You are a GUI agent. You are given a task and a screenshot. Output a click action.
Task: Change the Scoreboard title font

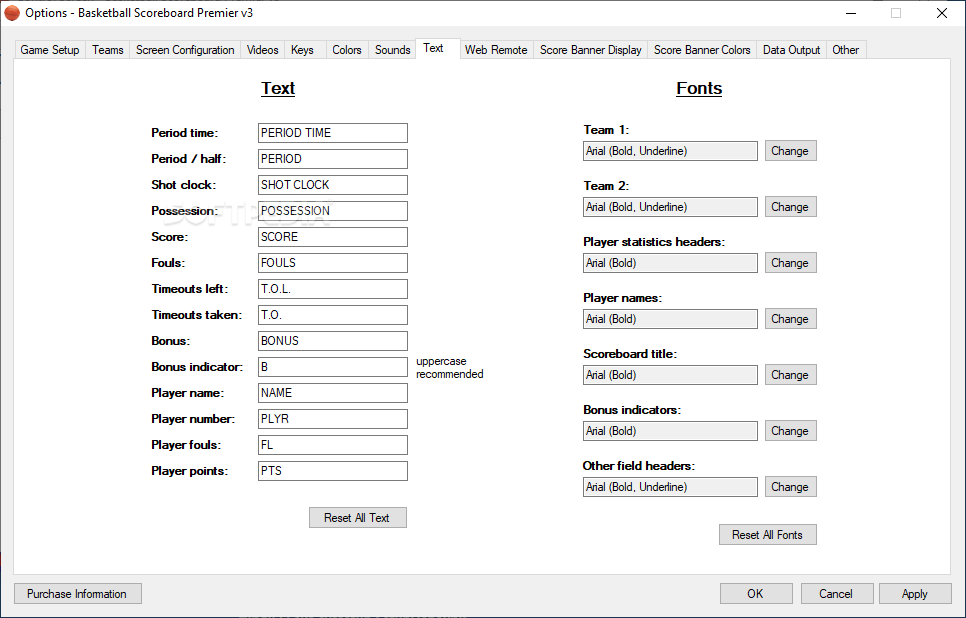point(790,375)
